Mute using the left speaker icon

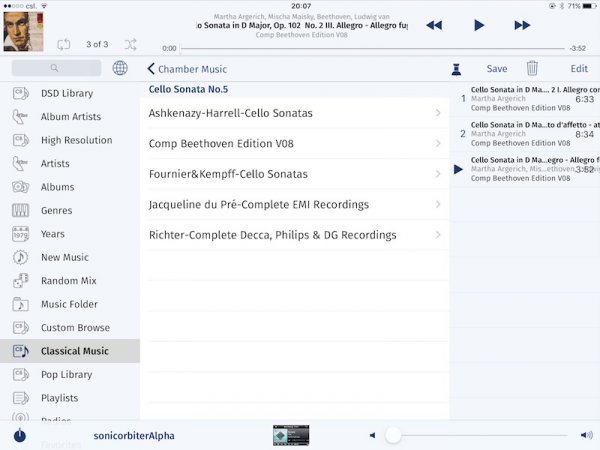tap(372, 435)
